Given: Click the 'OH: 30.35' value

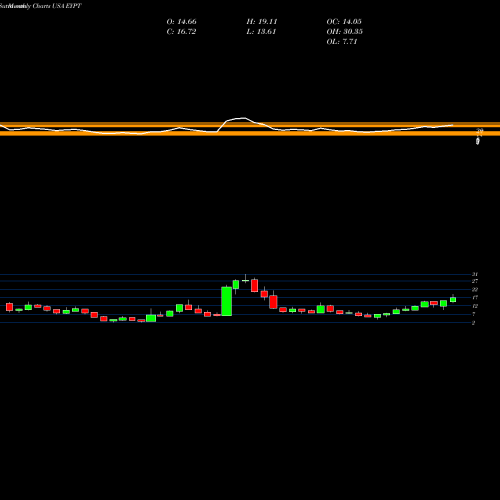Looking at the screenshot, I should pyautogui.click(x=344, y=32).
